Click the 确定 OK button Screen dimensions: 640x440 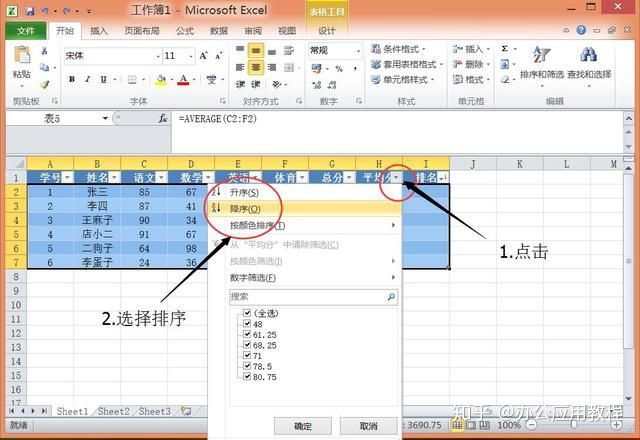(302, 426)
